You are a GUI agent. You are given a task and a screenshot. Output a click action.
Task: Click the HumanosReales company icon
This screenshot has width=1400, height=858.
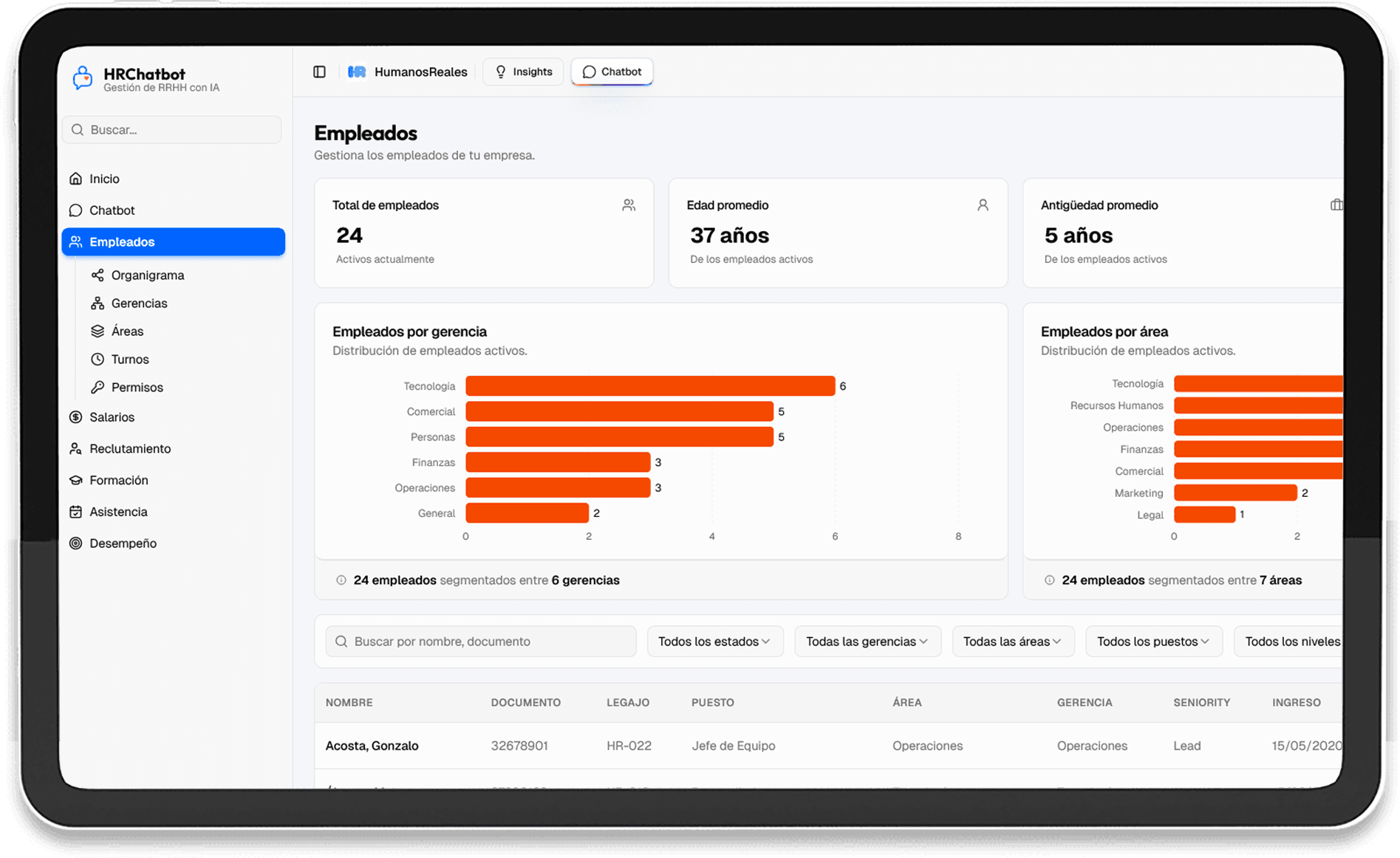coord(357,72)
